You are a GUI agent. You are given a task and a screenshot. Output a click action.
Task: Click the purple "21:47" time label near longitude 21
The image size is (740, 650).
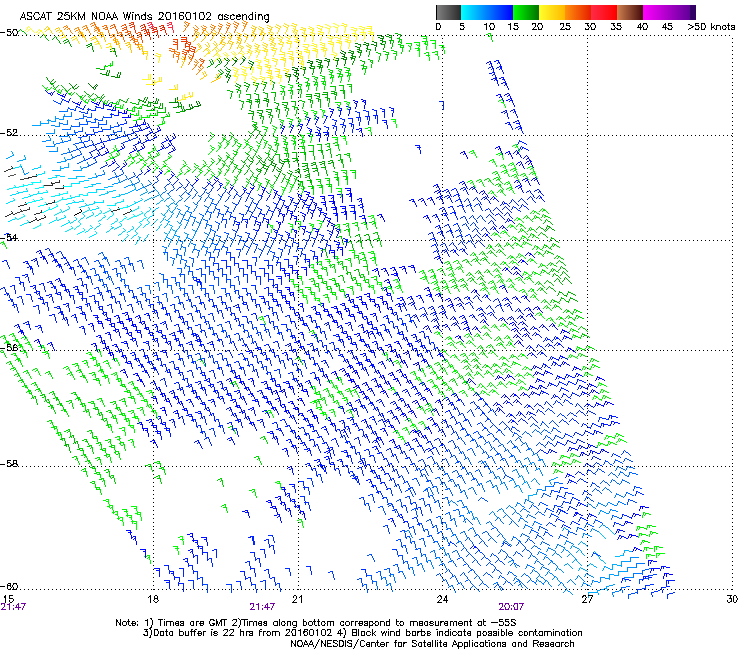[x=262, y=607]
